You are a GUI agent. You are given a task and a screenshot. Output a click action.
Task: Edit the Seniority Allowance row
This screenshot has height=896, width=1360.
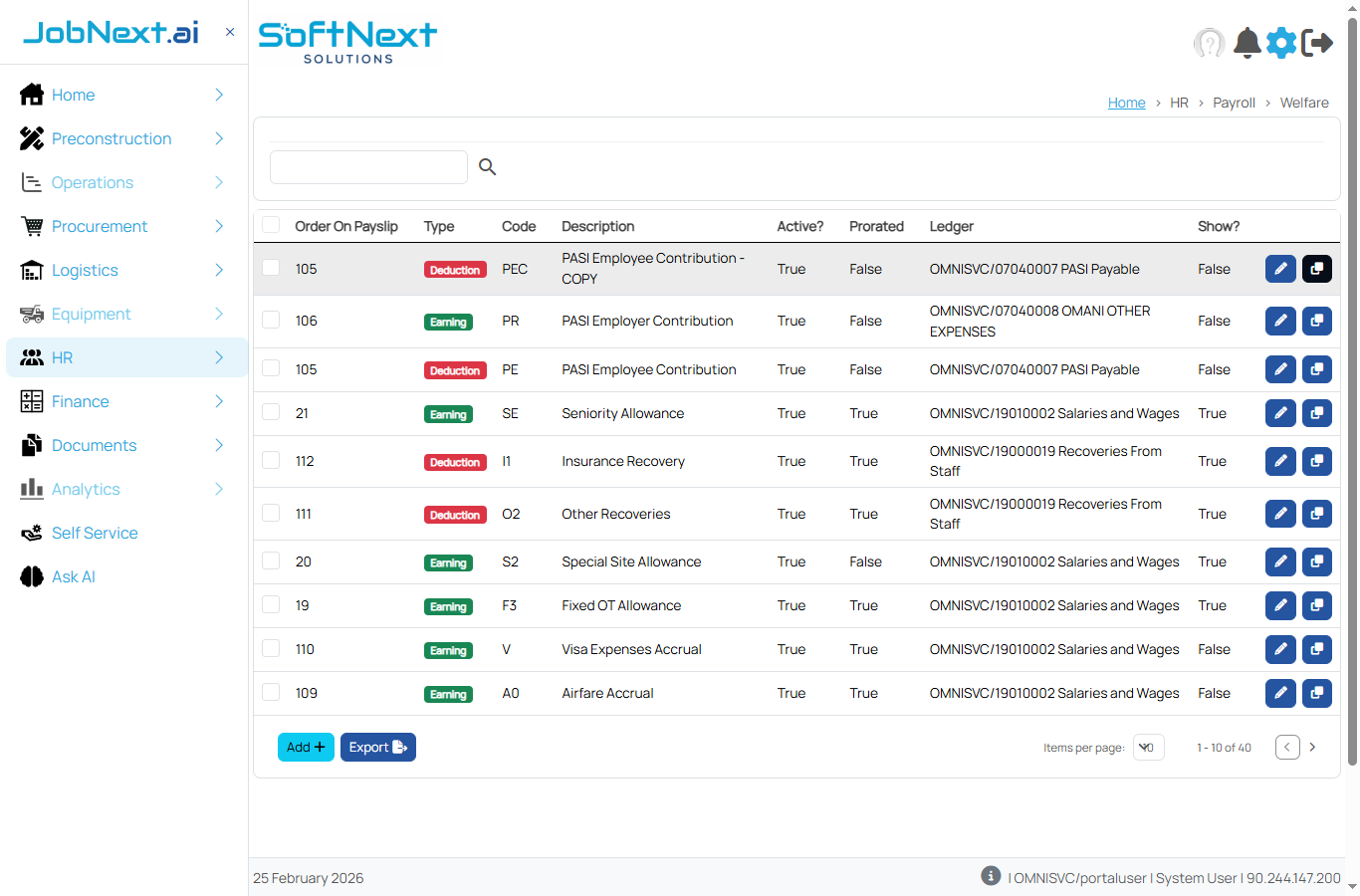coord(1280,413)
